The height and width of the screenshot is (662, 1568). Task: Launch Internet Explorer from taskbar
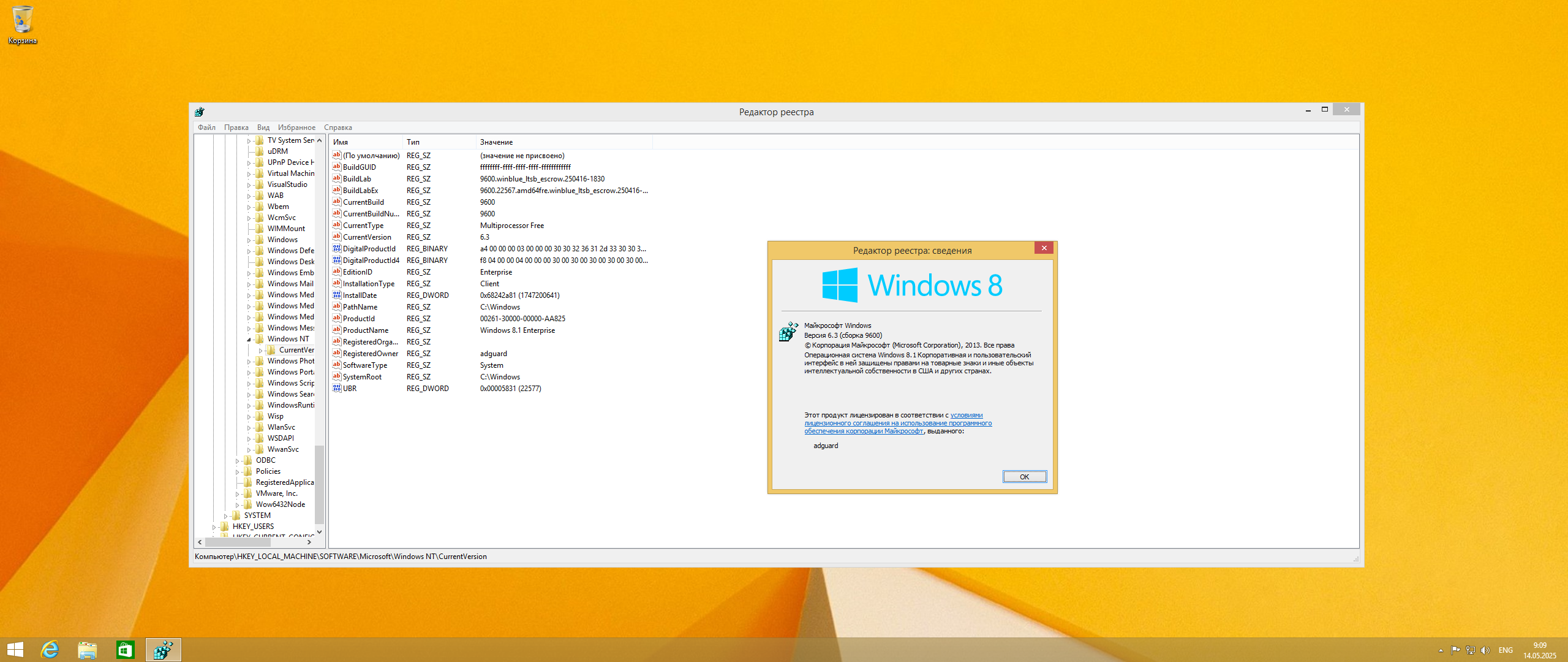tap(50, 650)
